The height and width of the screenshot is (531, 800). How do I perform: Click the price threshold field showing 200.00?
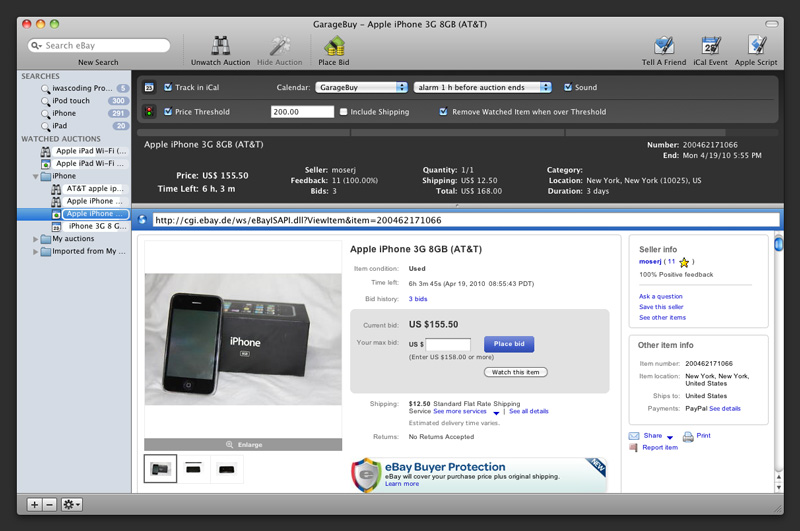(302, 112)
